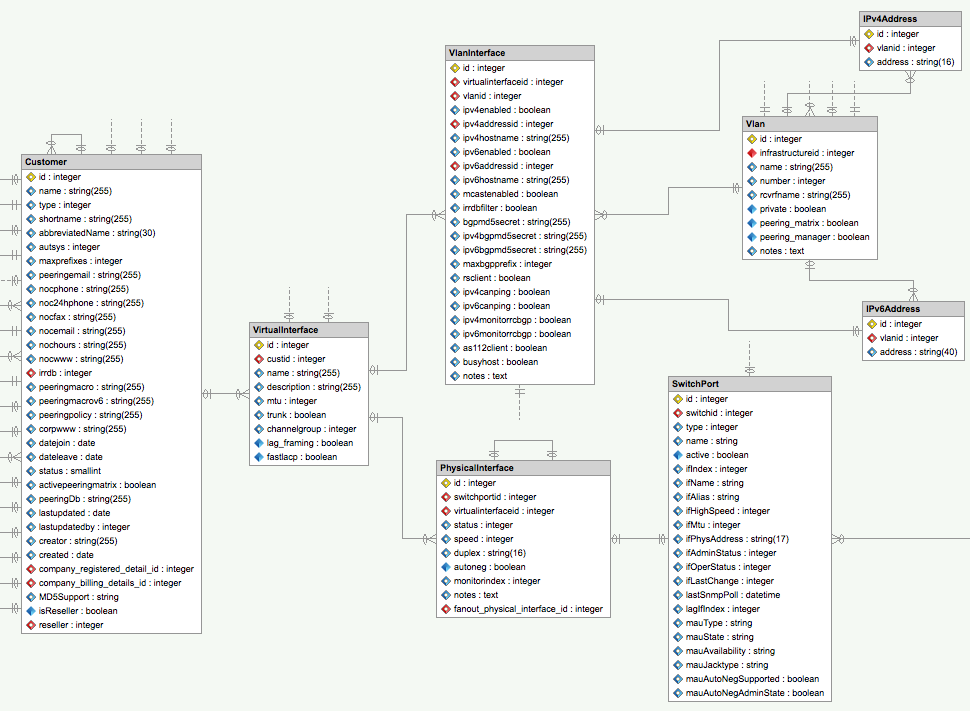Click the field 'busyhost : boolean'

[500, 363]
